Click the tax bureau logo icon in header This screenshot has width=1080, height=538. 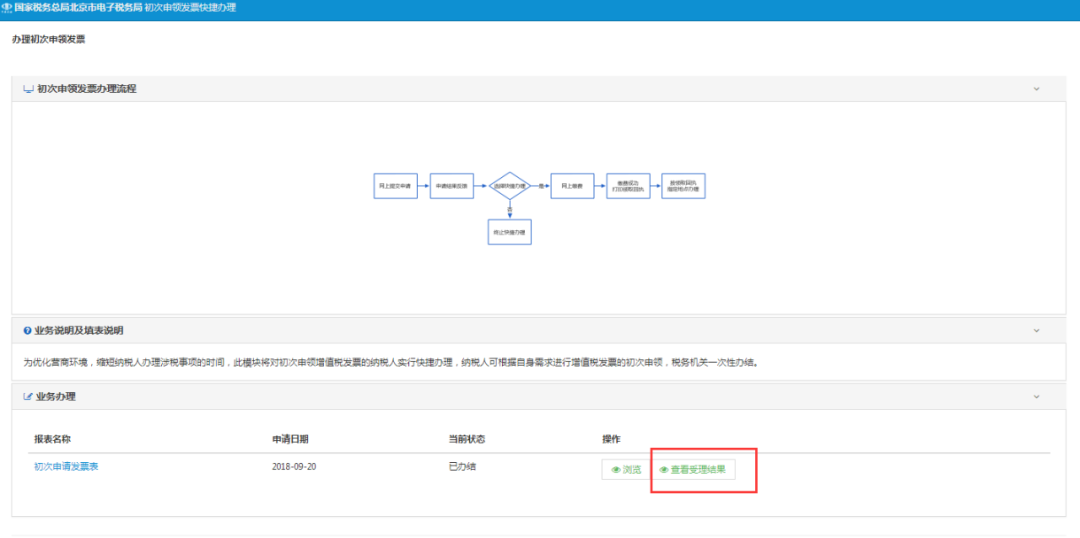point(7,7)
